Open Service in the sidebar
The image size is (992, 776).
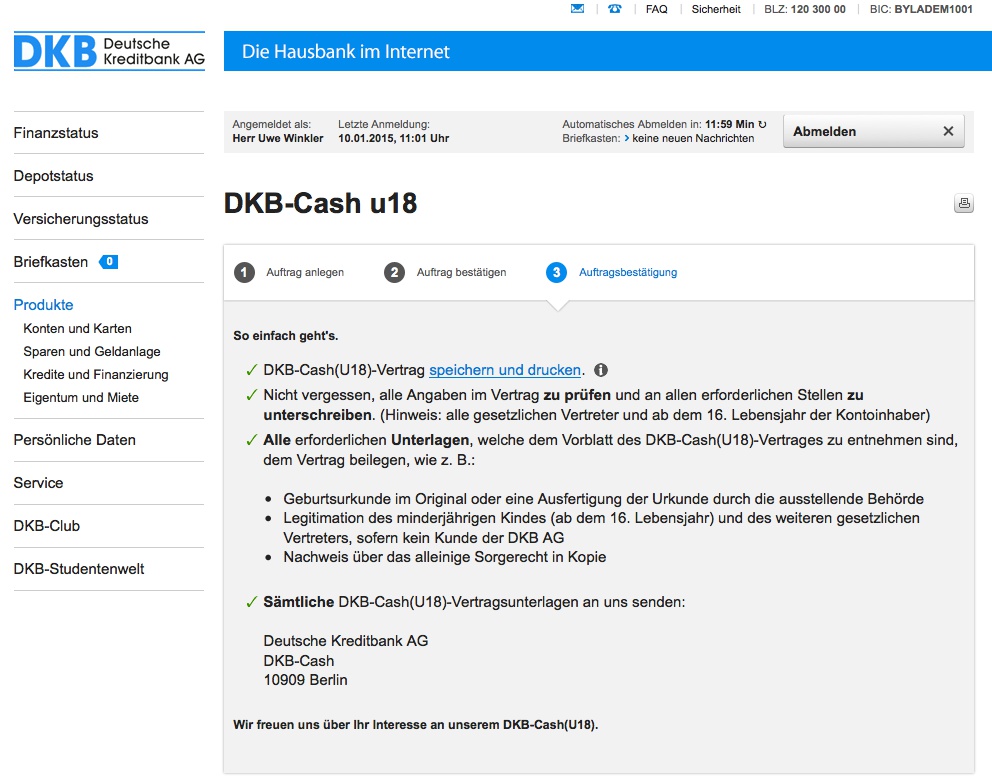pos(38,483)
